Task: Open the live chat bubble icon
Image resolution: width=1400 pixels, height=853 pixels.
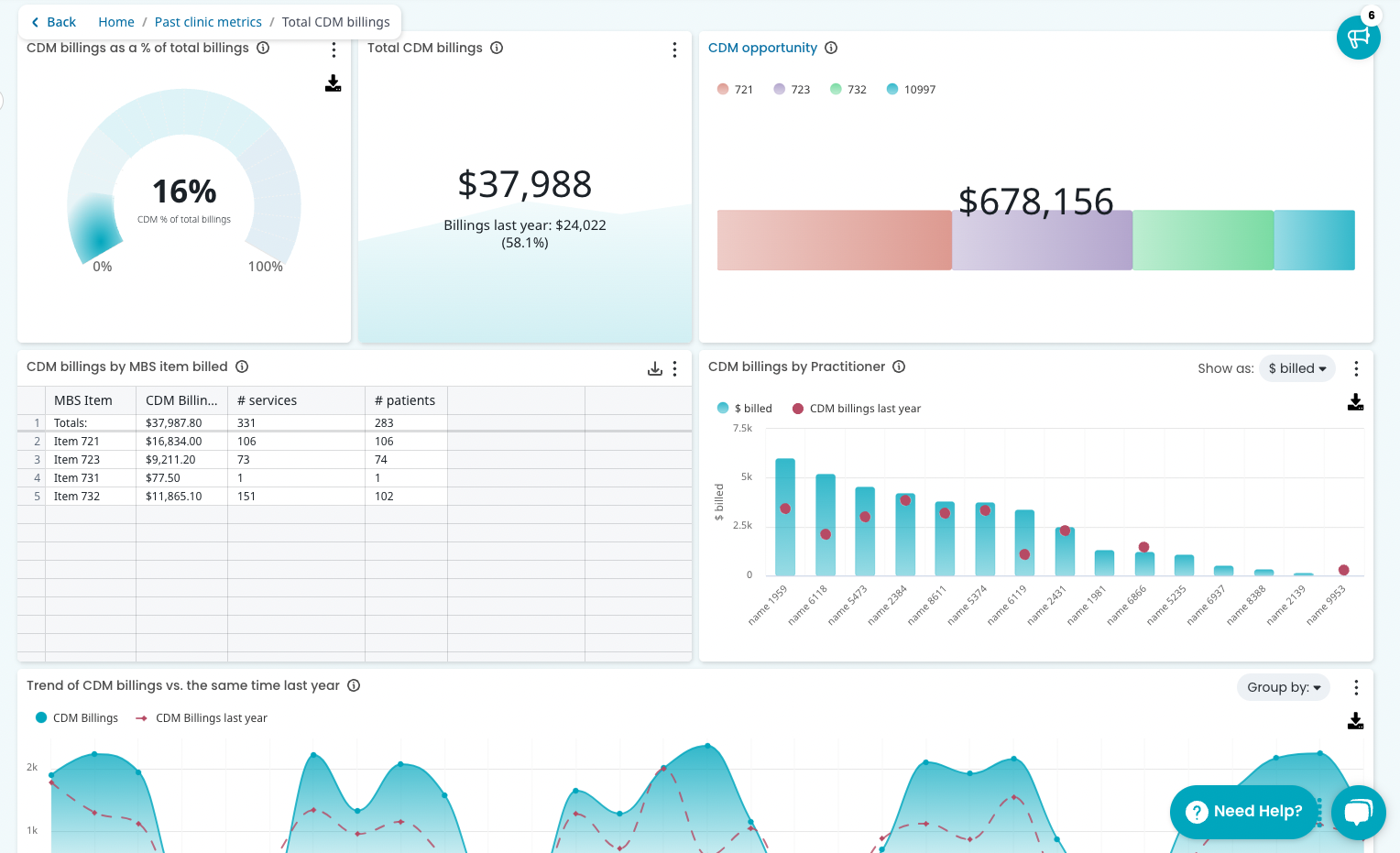Action: pyautogui.click(x=1359, y=813)
